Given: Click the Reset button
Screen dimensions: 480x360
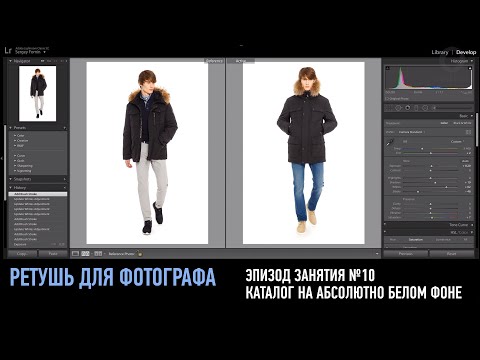Looking at the screenshot, I should (451, 254).
